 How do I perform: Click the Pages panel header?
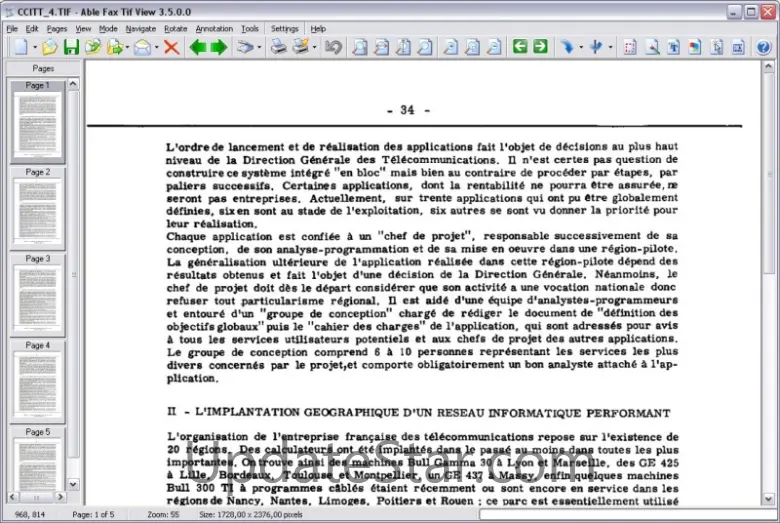43,68
